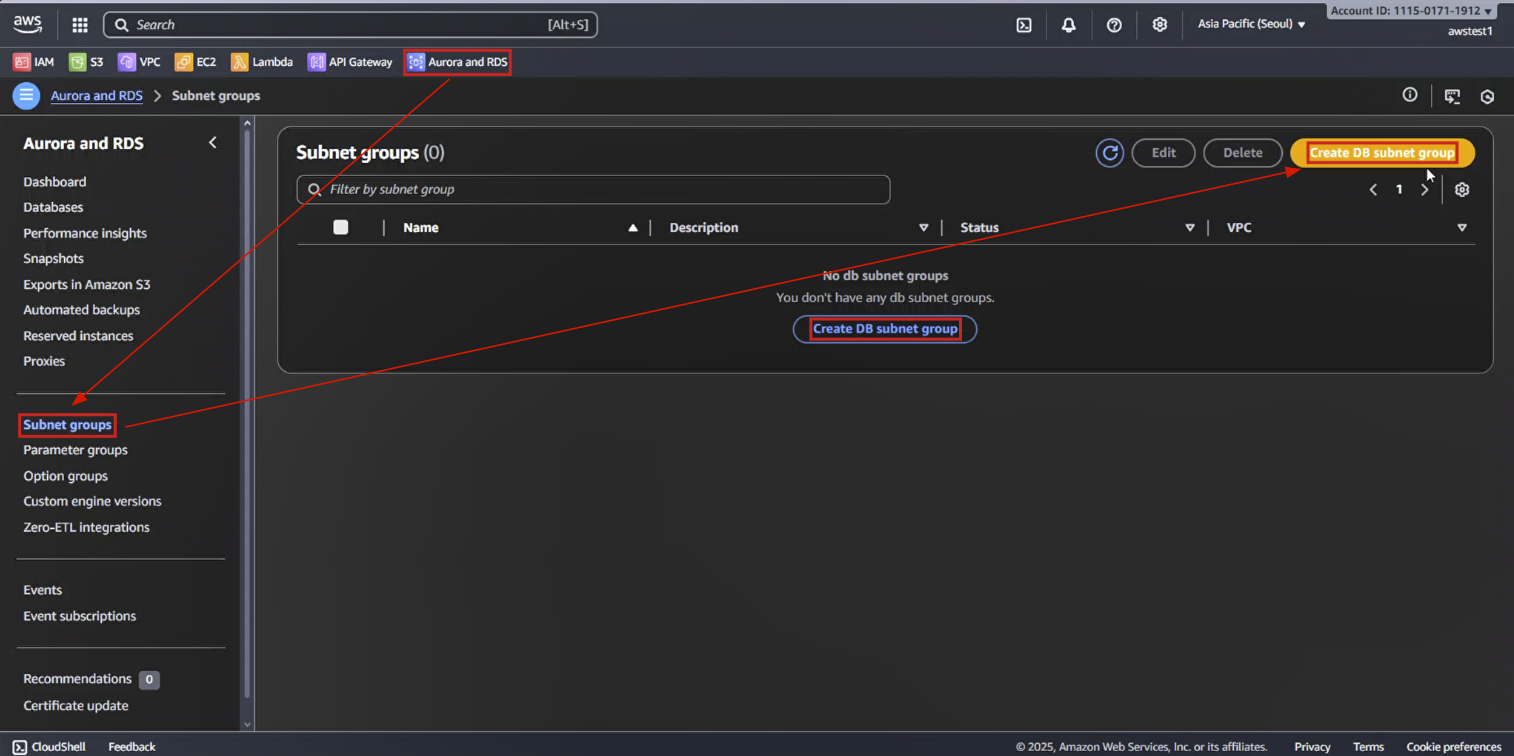This screenshot has height=756, width=1514.
Task: Open Parameter groups in the sidebar
Action: [75, 450]
